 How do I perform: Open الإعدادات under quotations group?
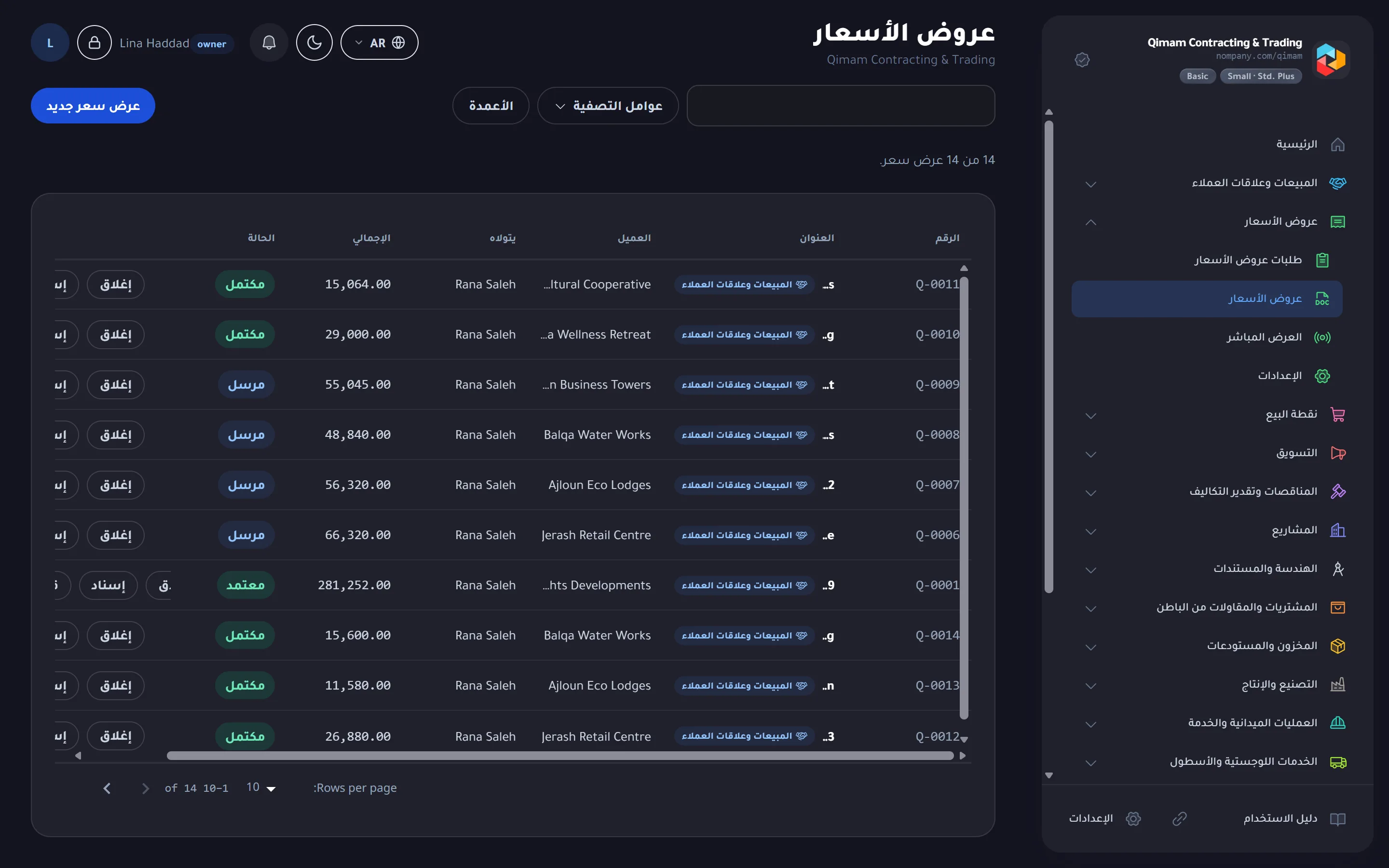(1280, 376)
